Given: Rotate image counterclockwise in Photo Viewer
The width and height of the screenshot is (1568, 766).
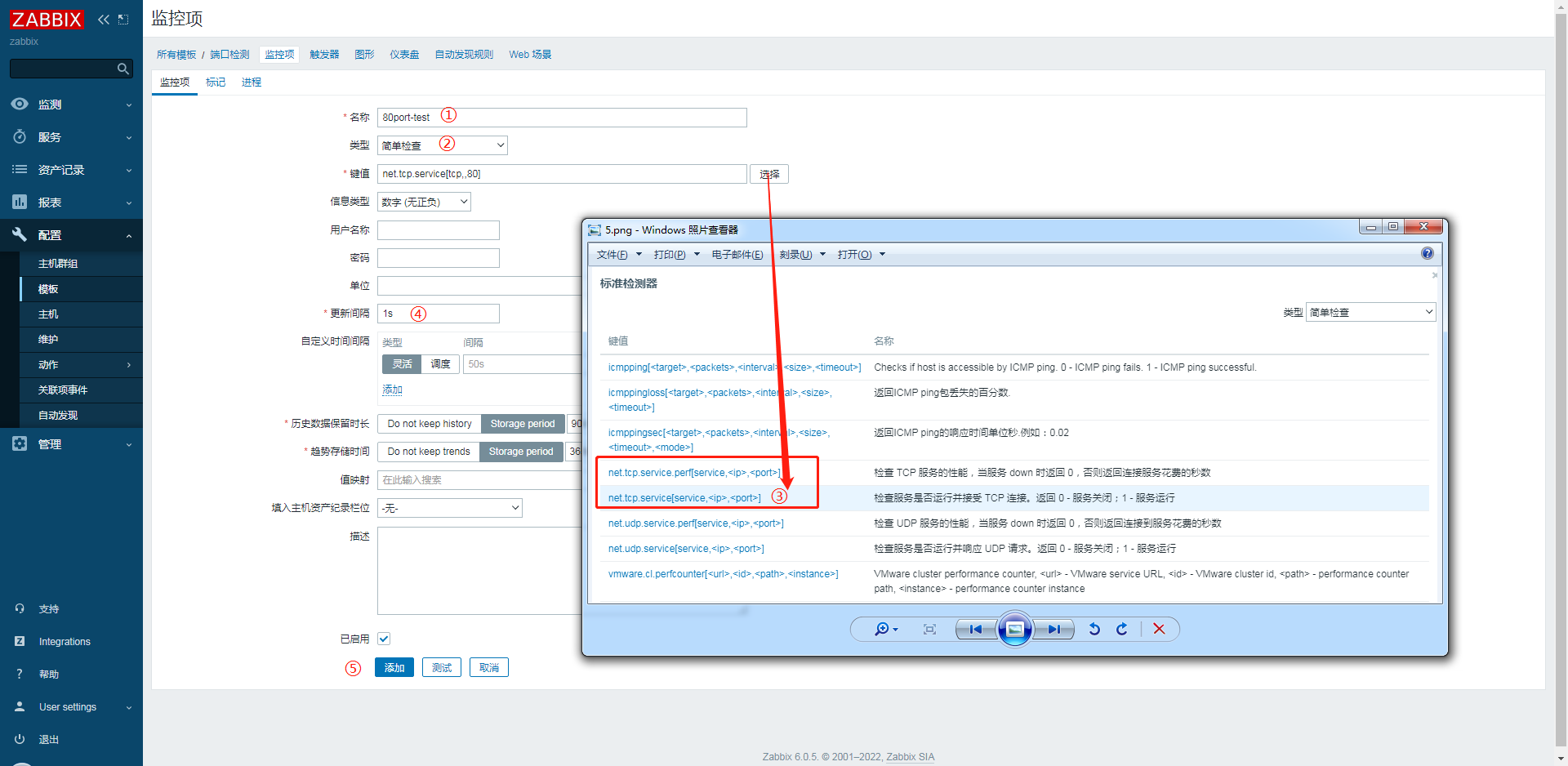Looking at the screenshot, I should [1094, 629].
